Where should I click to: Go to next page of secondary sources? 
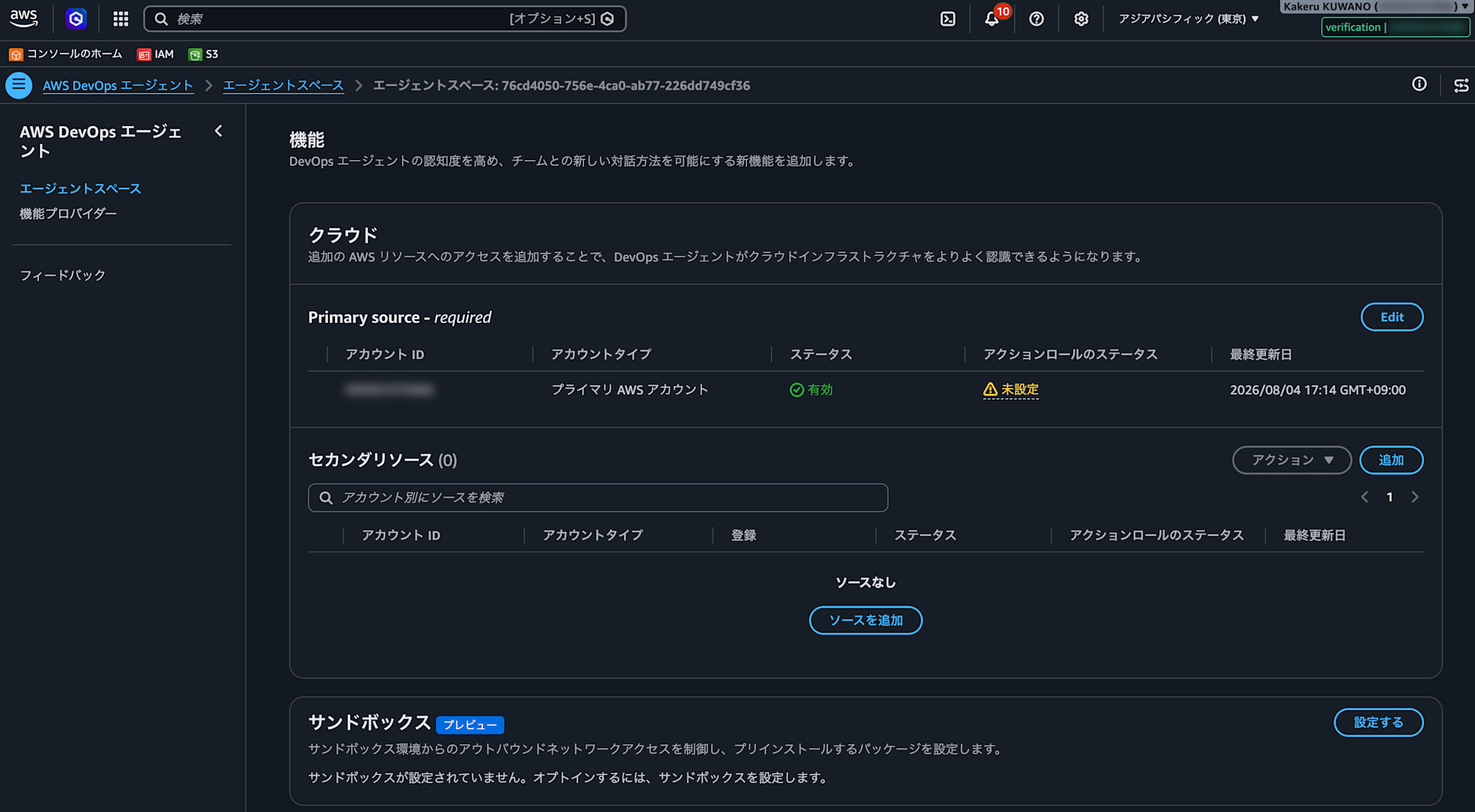click(x=1415, y=497)
